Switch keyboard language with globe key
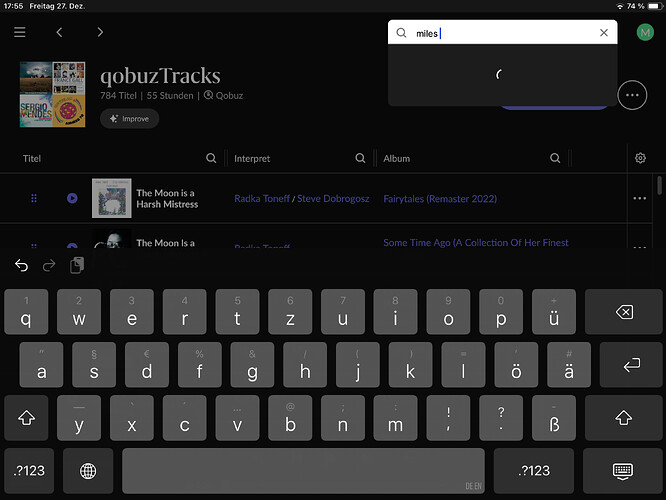 pyautogui.click(x=88, y=471)
